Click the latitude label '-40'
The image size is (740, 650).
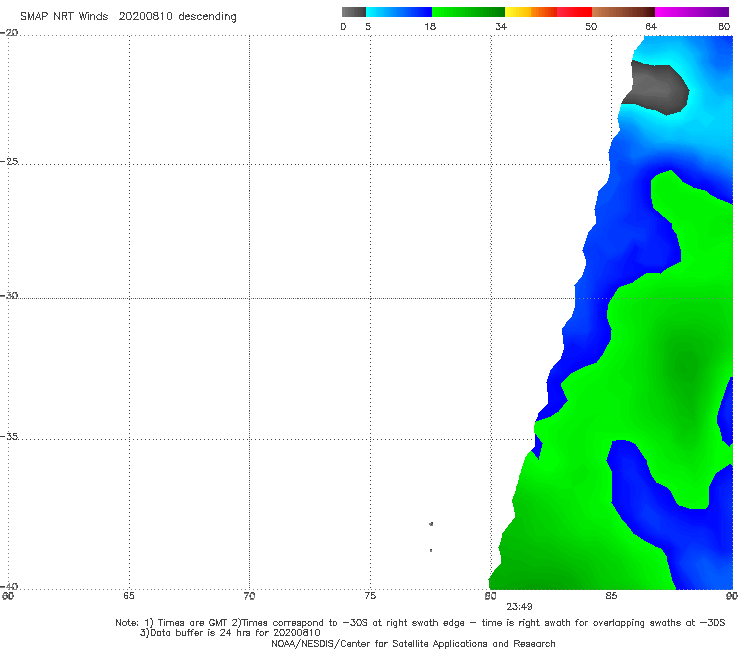point(9,586)
